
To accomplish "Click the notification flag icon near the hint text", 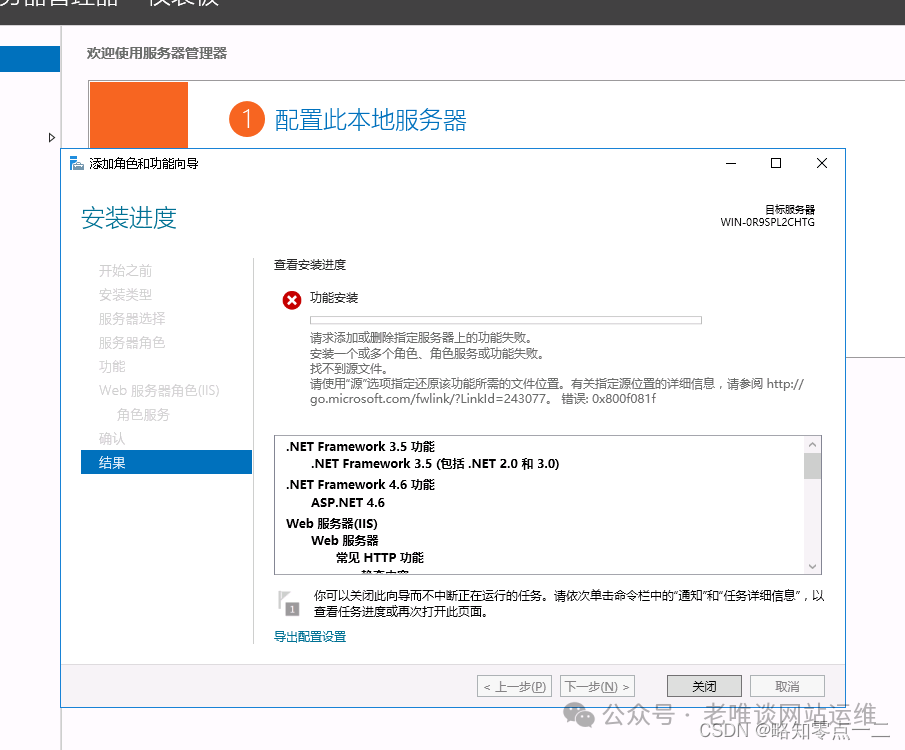I will click(288, 603).
